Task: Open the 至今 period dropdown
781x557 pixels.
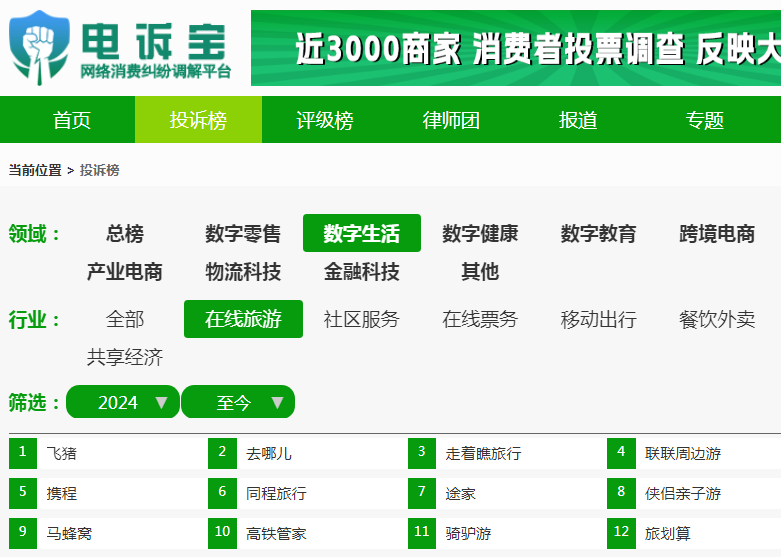Action: 238,402
